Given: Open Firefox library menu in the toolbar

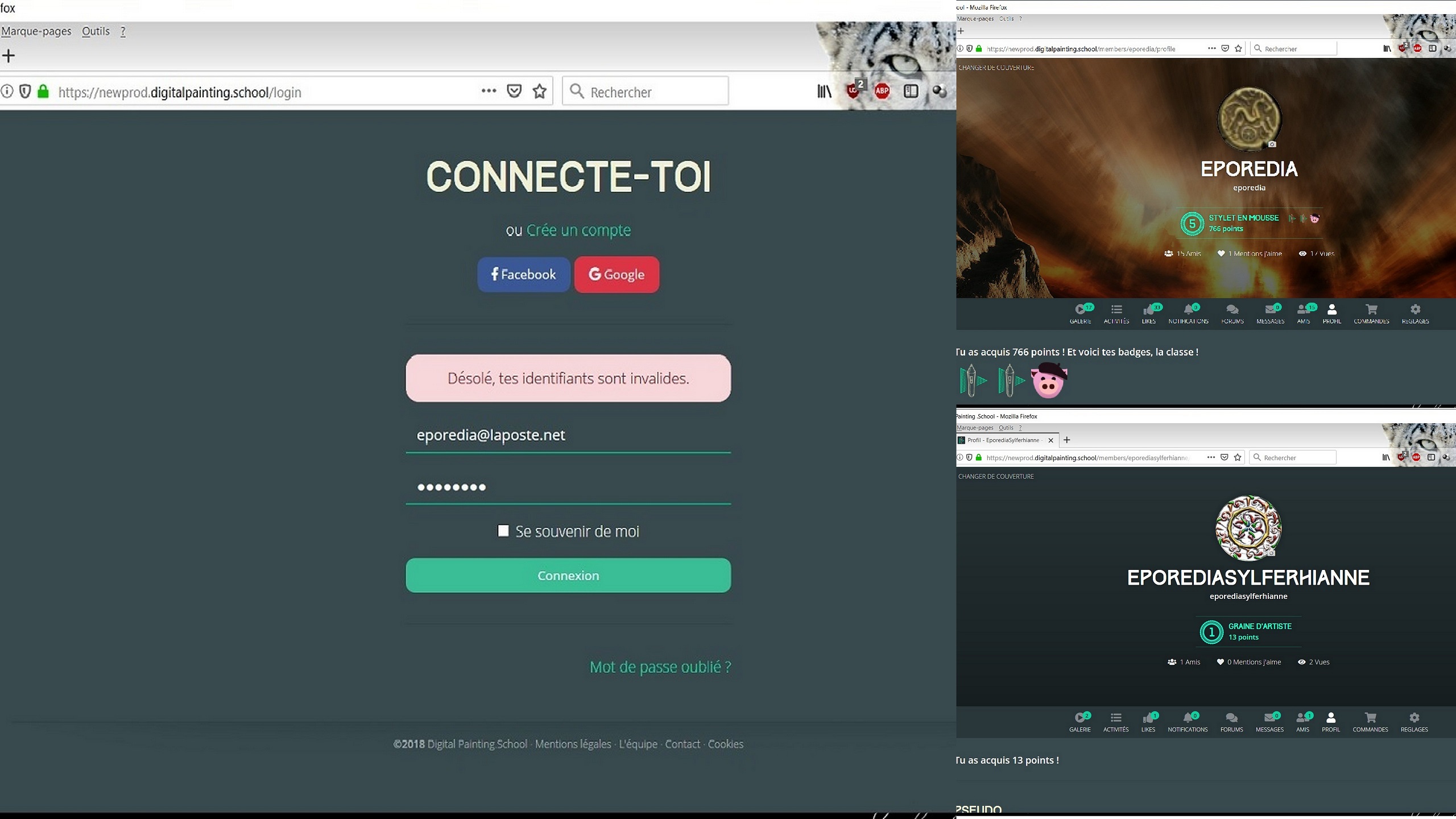Looking at the screenshot, I should coord(824,91).
